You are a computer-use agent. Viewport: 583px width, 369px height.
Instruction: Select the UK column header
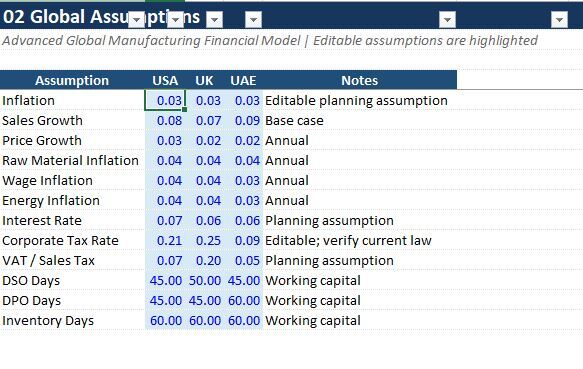click(204, 80)
